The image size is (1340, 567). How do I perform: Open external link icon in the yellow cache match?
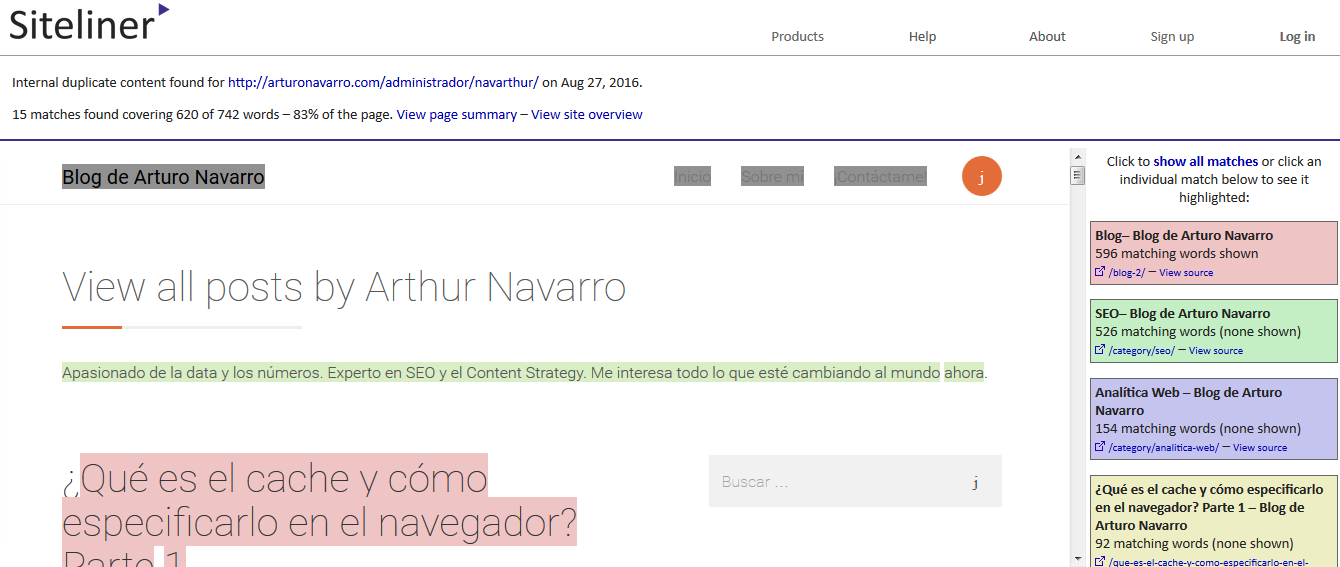(1100, 562)
